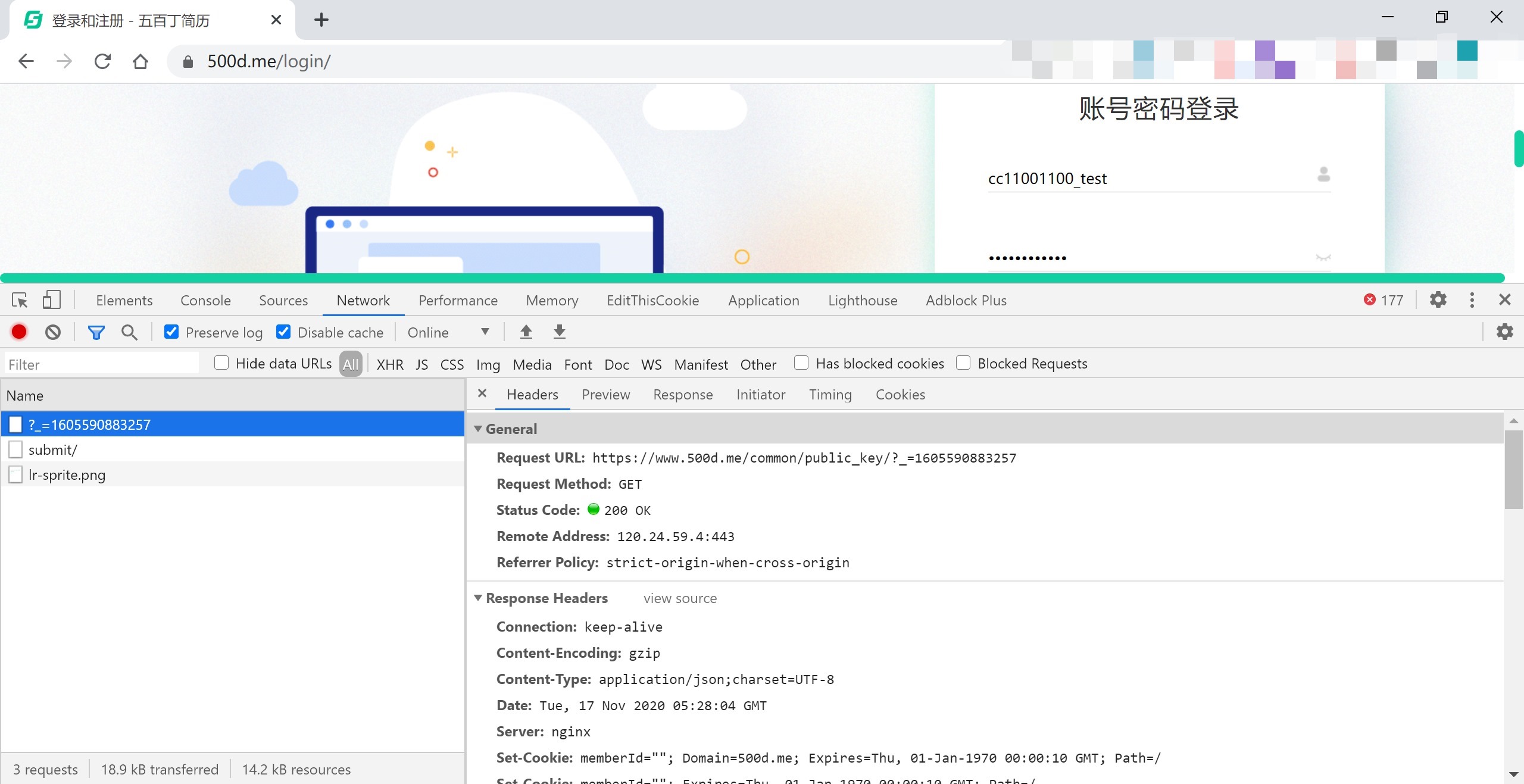Filter requests by WS
The width and height of the screenshot is (1524, 784).
(651, 364)
